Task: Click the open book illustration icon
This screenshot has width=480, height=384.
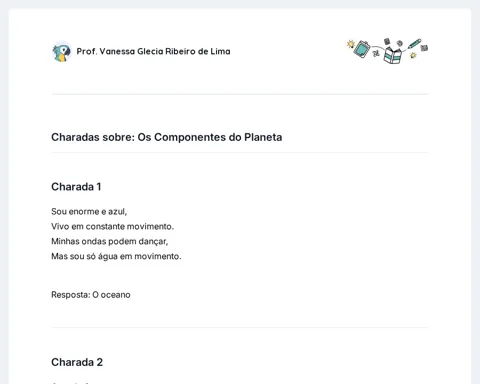Action: click(x=392, y=55)
